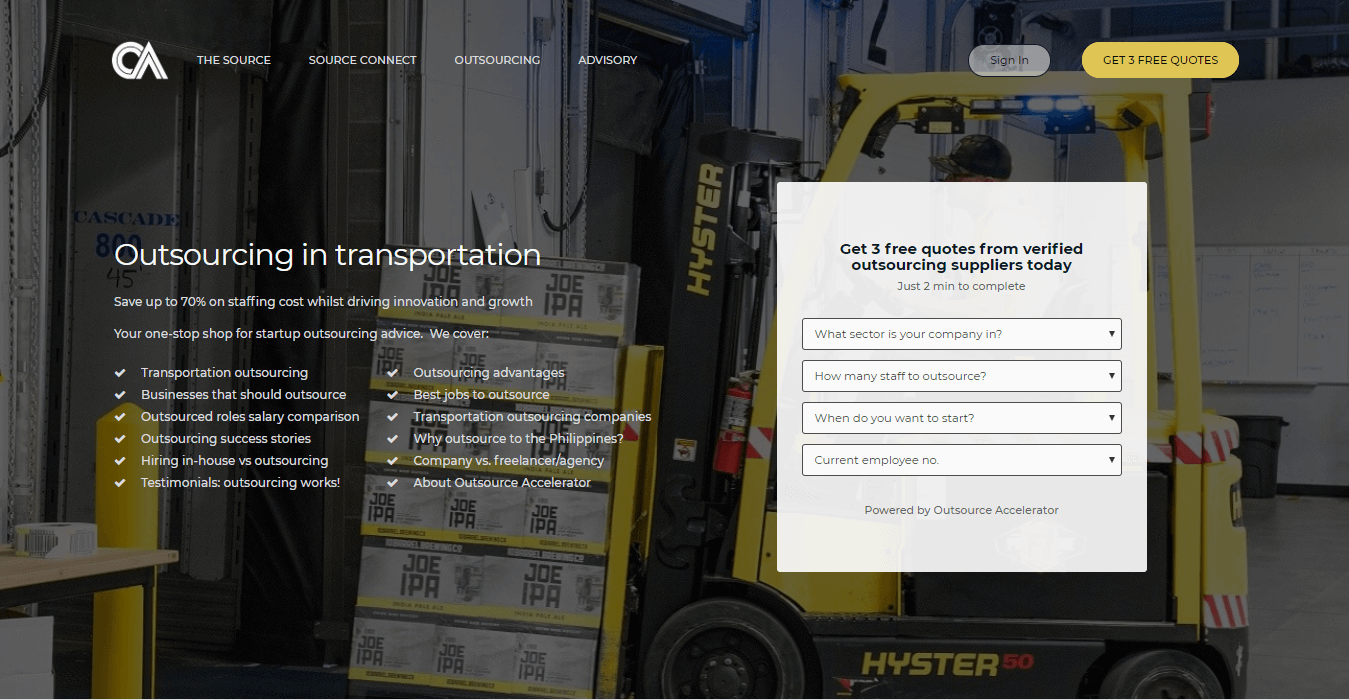Screen dimensions: 1349x700
Task: Open the start date dropdown
Action: (961, 418)
